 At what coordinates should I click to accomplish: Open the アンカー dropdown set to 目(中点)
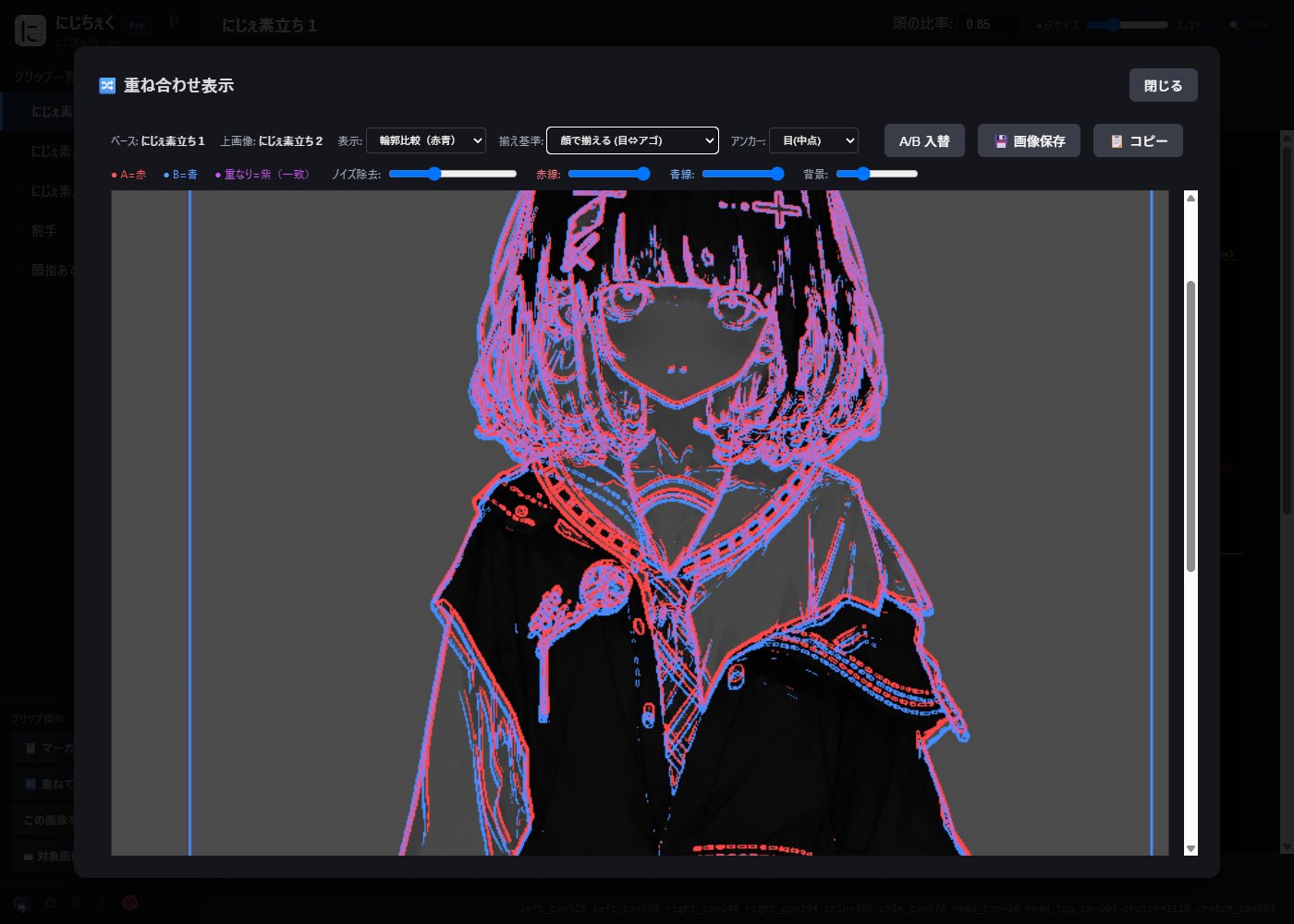coord(813,140)
